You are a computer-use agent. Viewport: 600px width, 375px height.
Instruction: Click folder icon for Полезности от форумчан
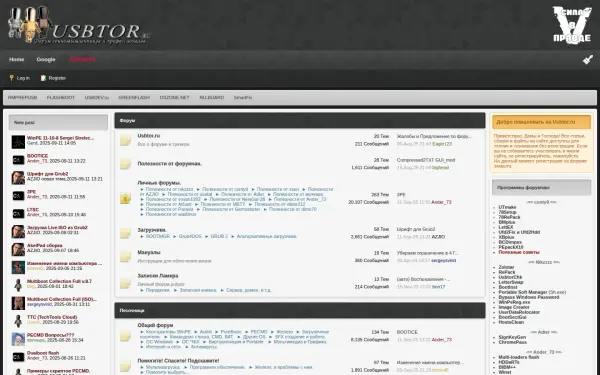click(125, 164)
